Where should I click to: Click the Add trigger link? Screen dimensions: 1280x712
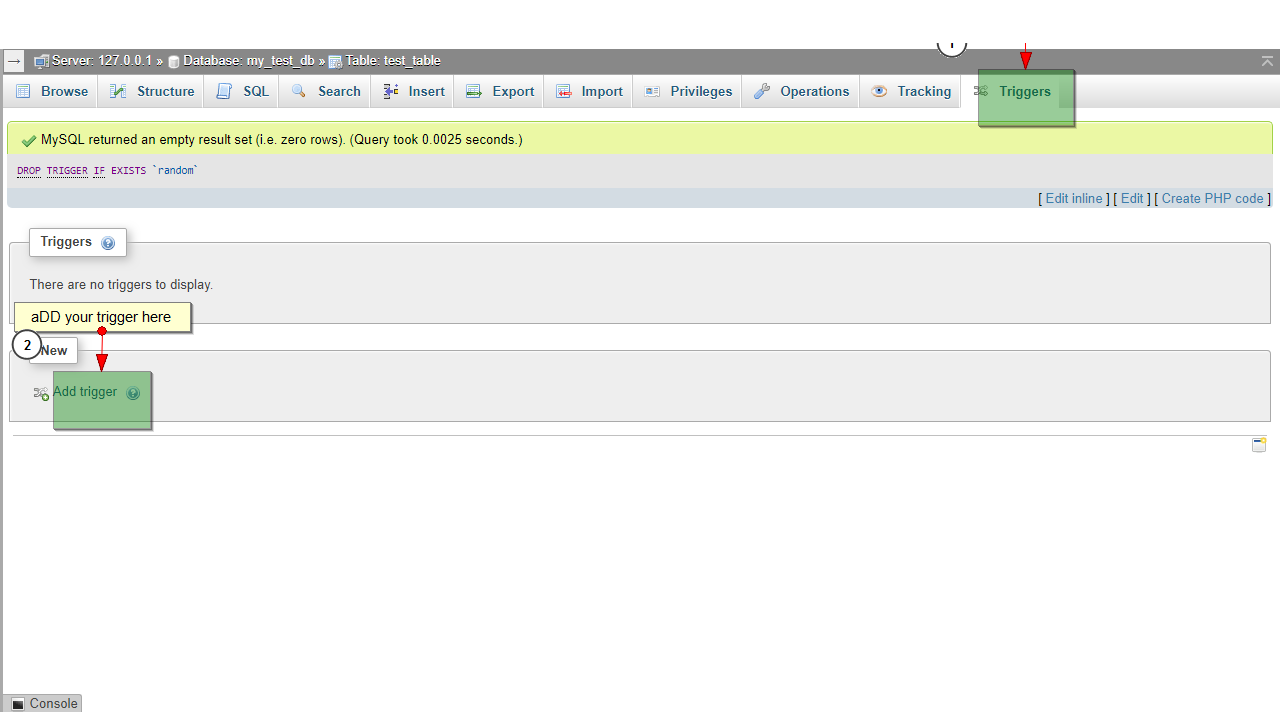click(x=85, y=392)
